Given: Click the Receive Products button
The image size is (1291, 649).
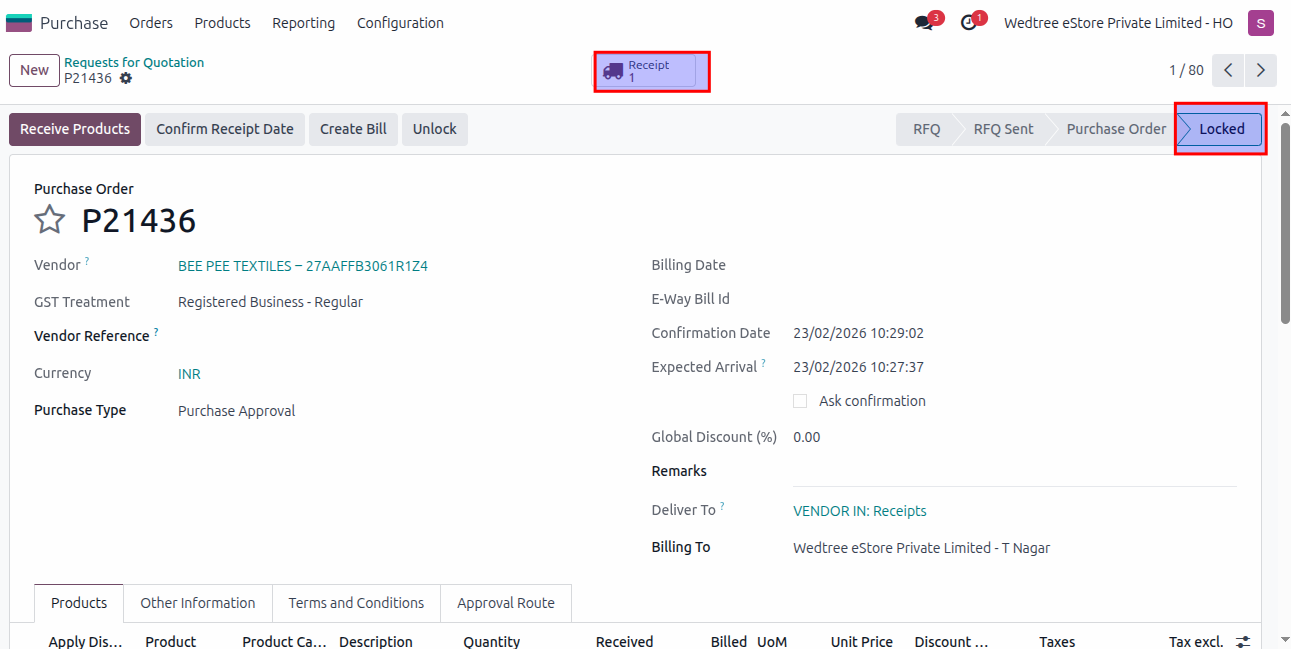Looking at the screenshot, I should pyautogui.click(x=75, y=129).
